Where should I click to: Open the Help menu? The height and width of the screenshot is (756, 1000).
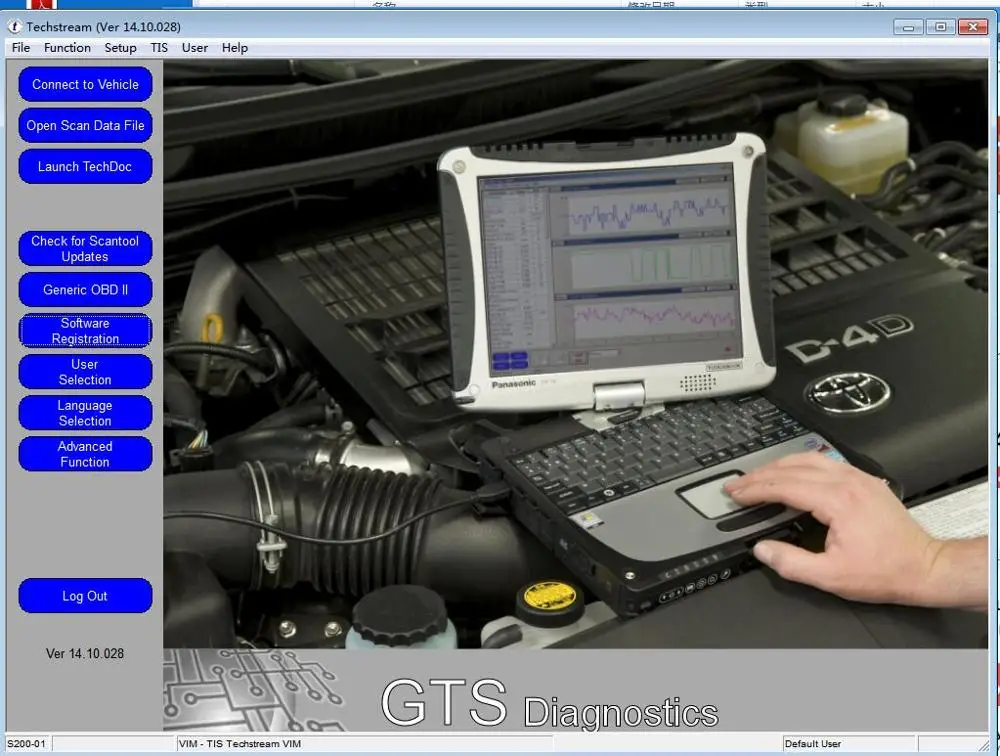pyautogui.click(x=234, y=47)
